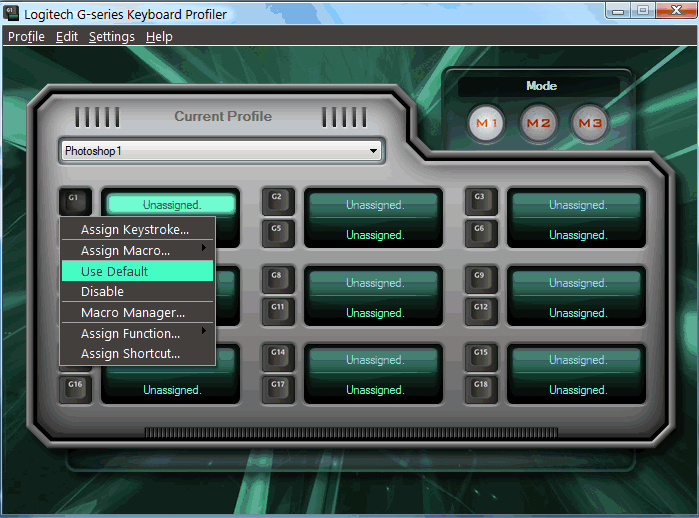
Task: Select G3 Unassigned assignment slot
Action: pyautogui.click(x=577, y=205)
